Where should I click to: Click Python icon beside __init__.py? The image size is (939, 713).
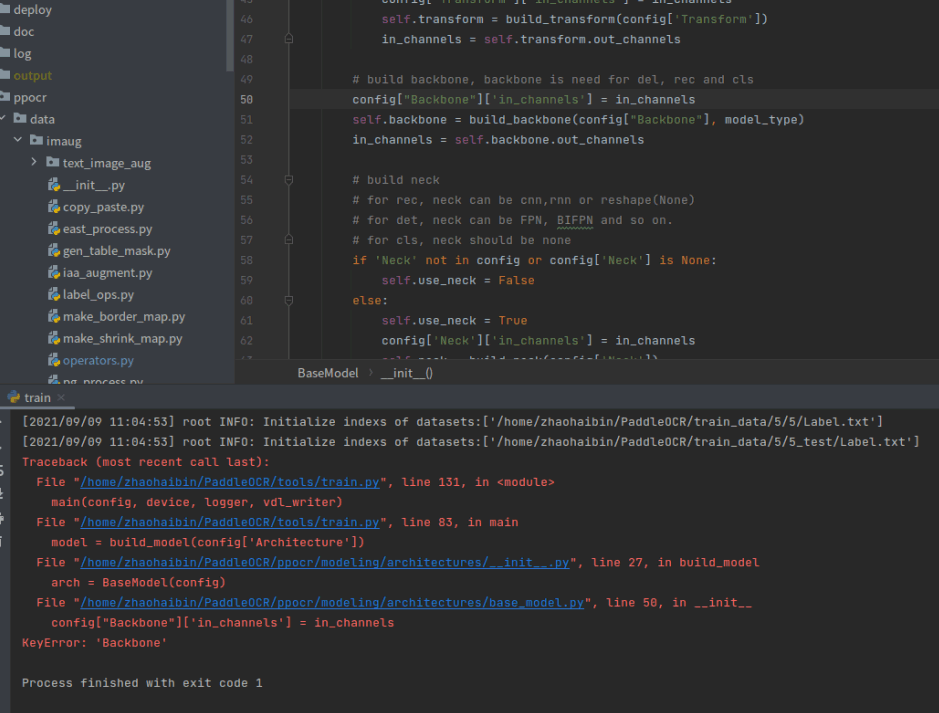point(54,185)
